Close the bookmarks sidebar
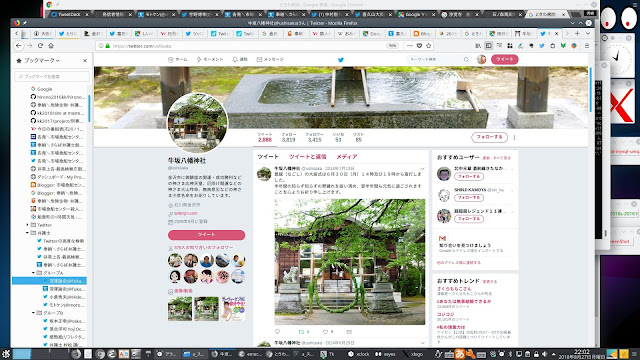This screenshot has height=360, width=640. 85,60
